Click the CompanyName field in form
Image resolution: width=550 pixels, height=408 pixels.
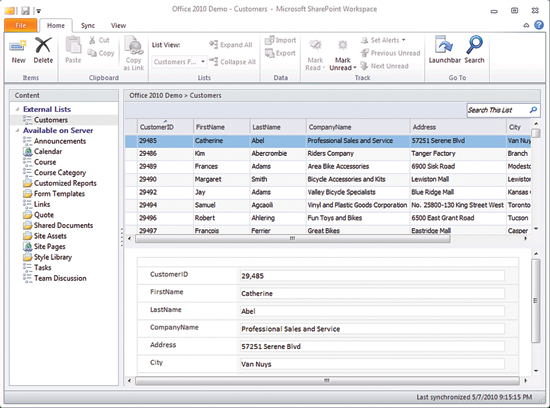click(x=372, y=329)
